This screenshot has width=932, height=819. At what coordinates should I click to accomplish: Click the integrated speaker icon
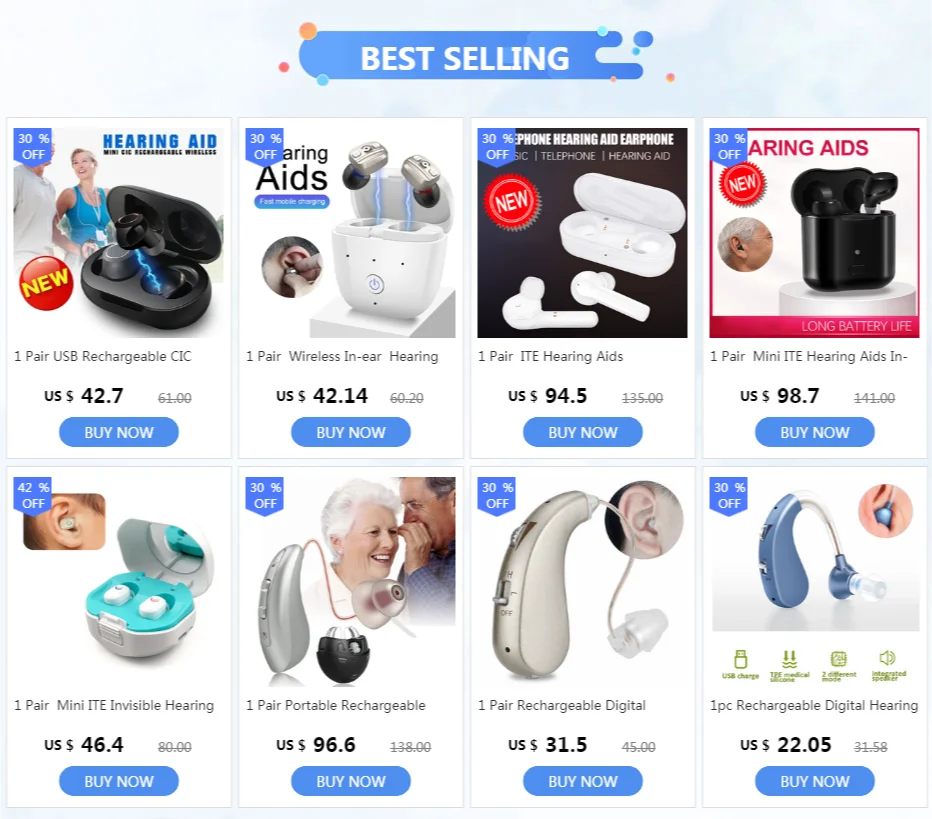pyautogui.click(x=888, y=665)
